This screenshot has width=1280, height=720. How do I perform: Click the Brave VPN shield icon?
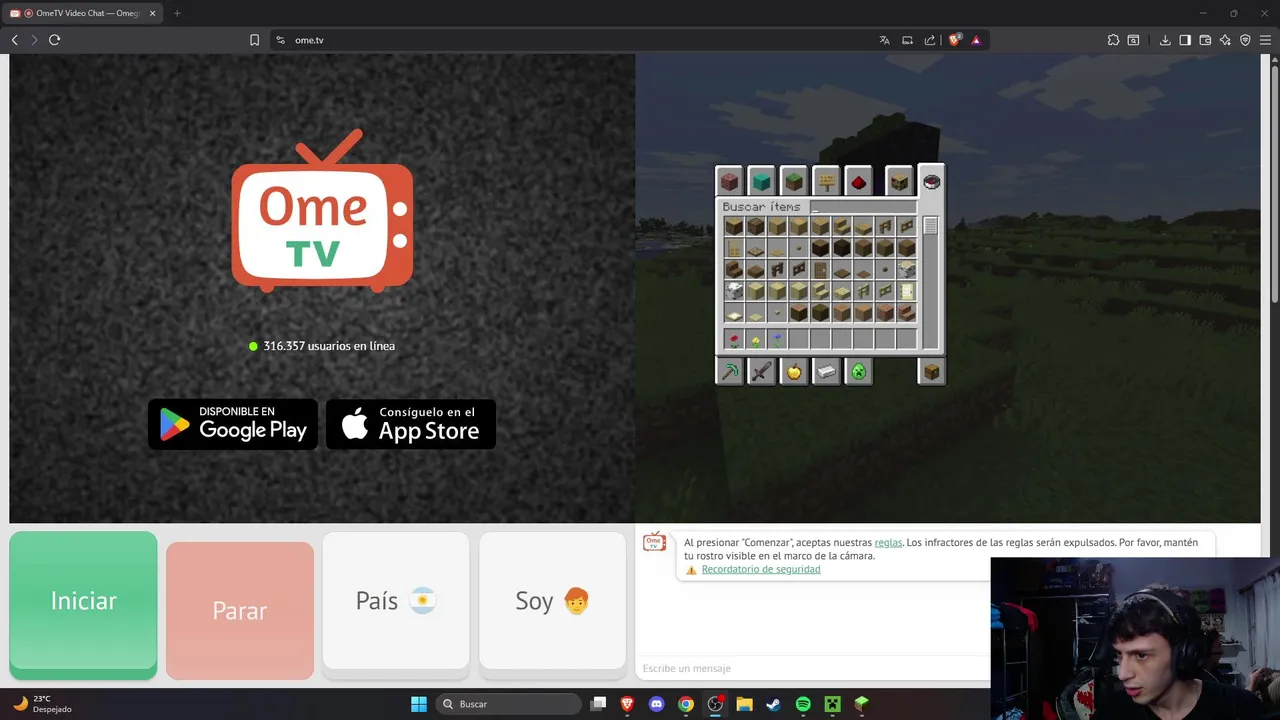(1245, 40)
